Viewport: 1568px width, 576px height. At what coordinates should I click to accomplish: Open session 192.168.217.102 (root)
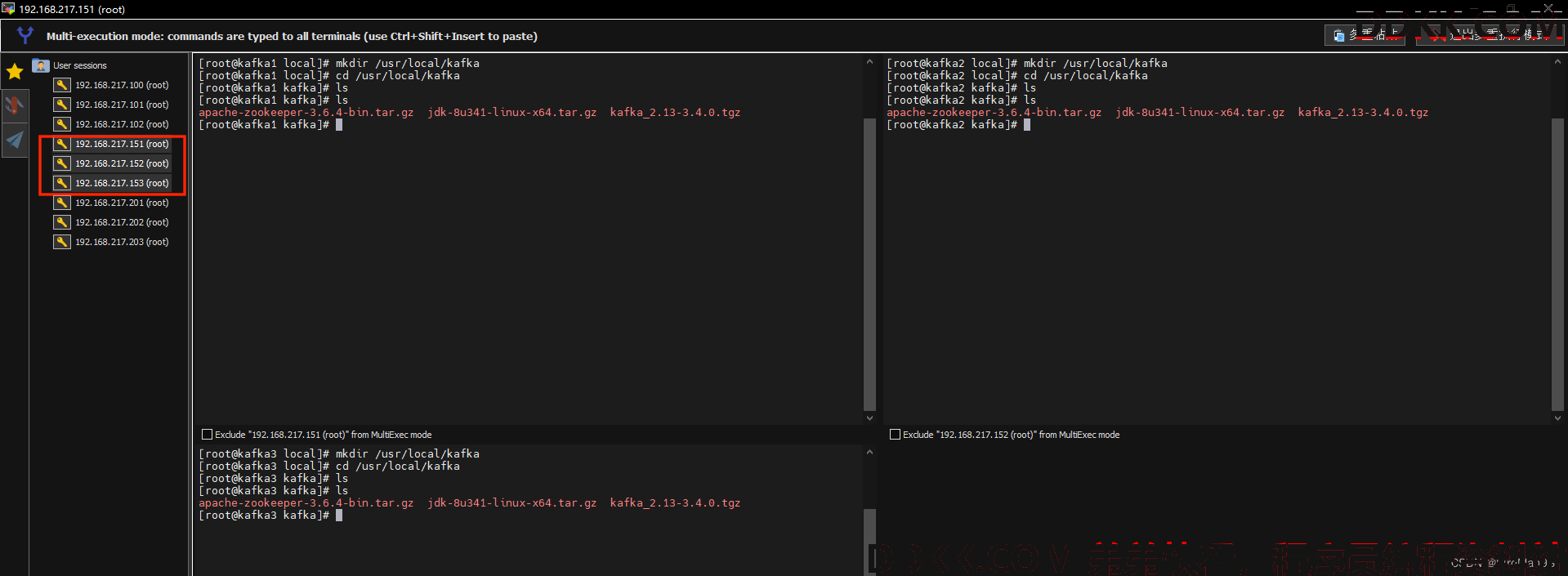pos(122,124)
